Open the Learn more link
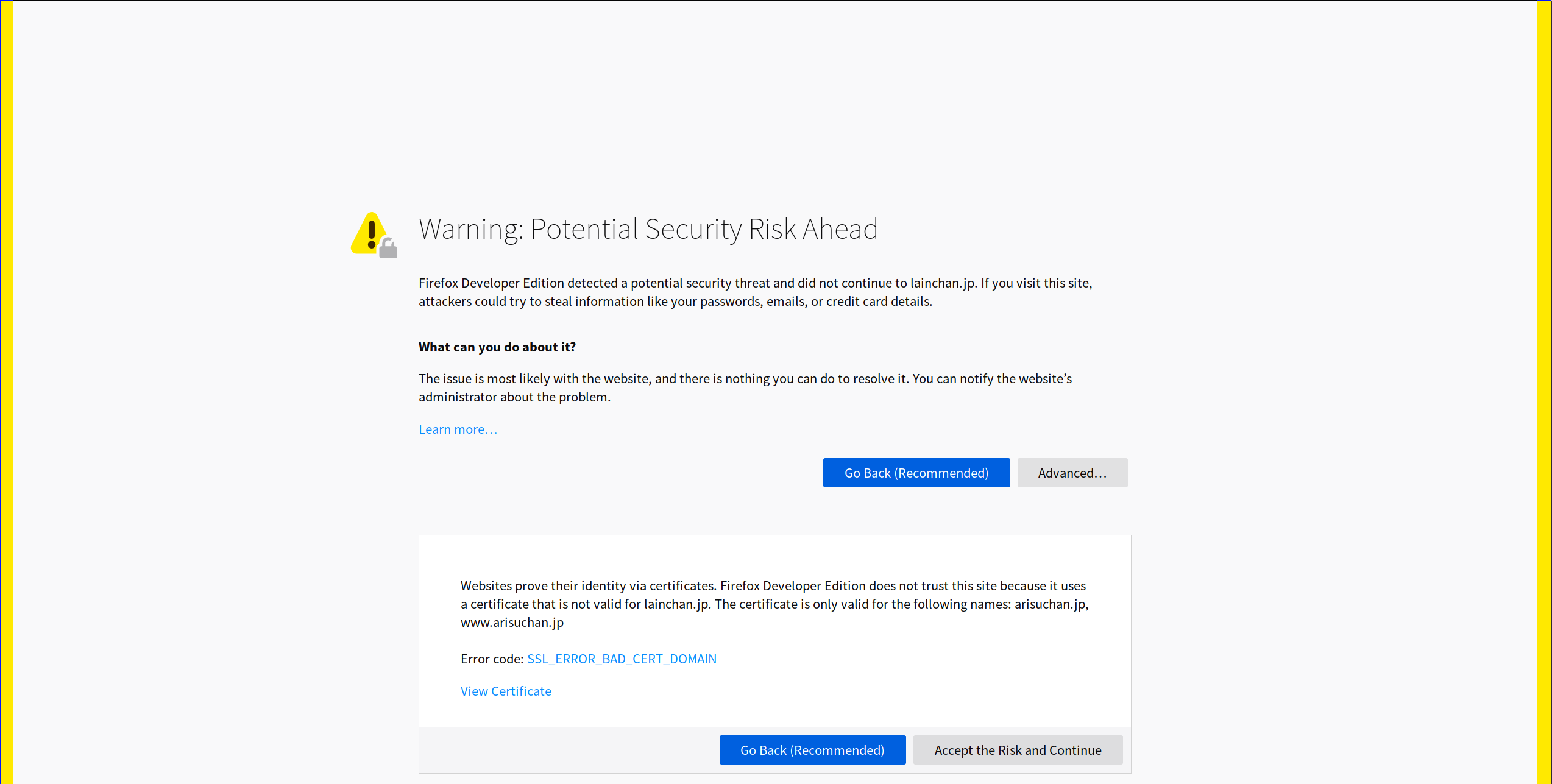Viewport: 1552px width, 784px height. [x=458, y=429]
